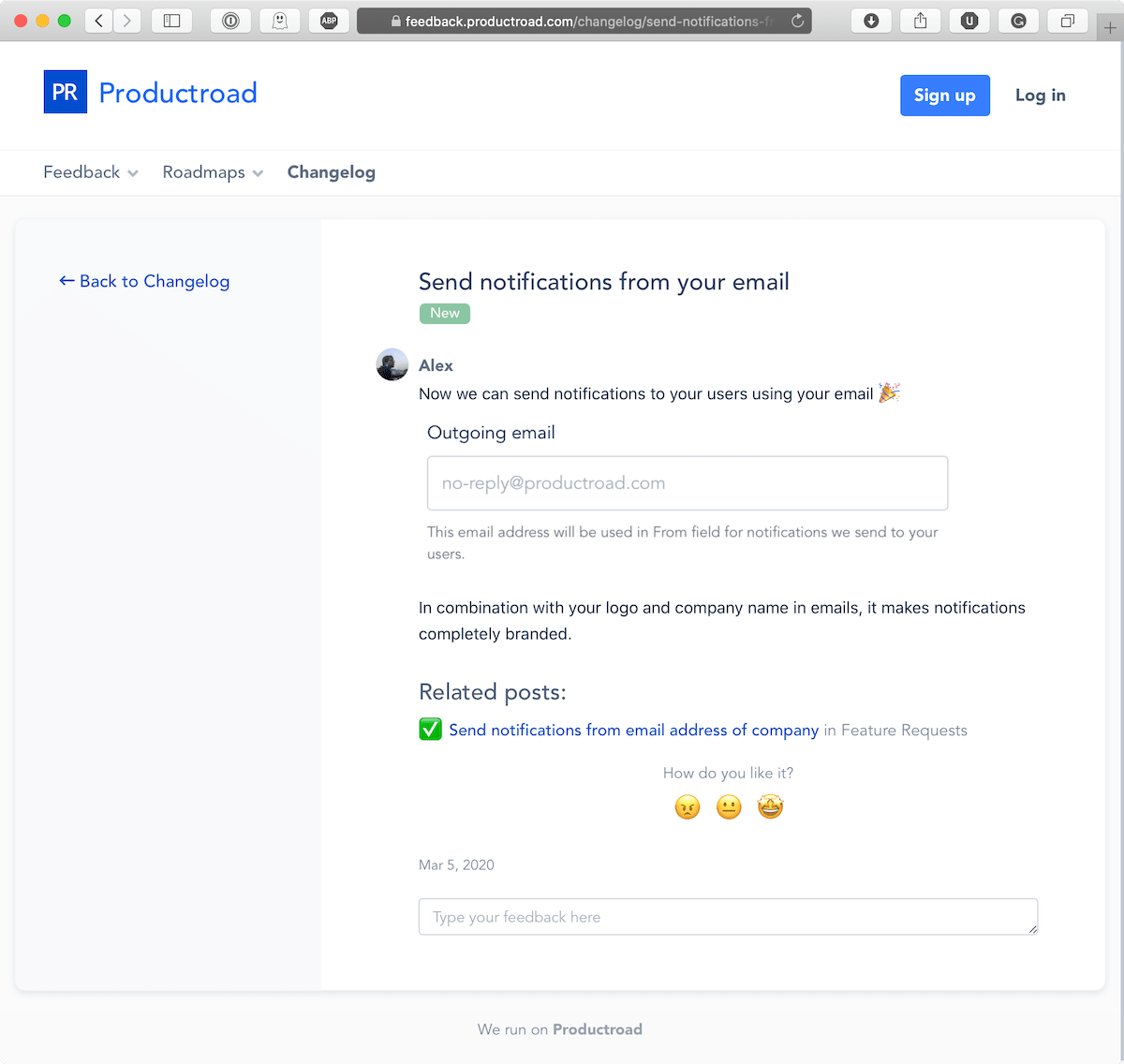Click the 'Mar 5, 2020' date text

click(x=456, y=864)
